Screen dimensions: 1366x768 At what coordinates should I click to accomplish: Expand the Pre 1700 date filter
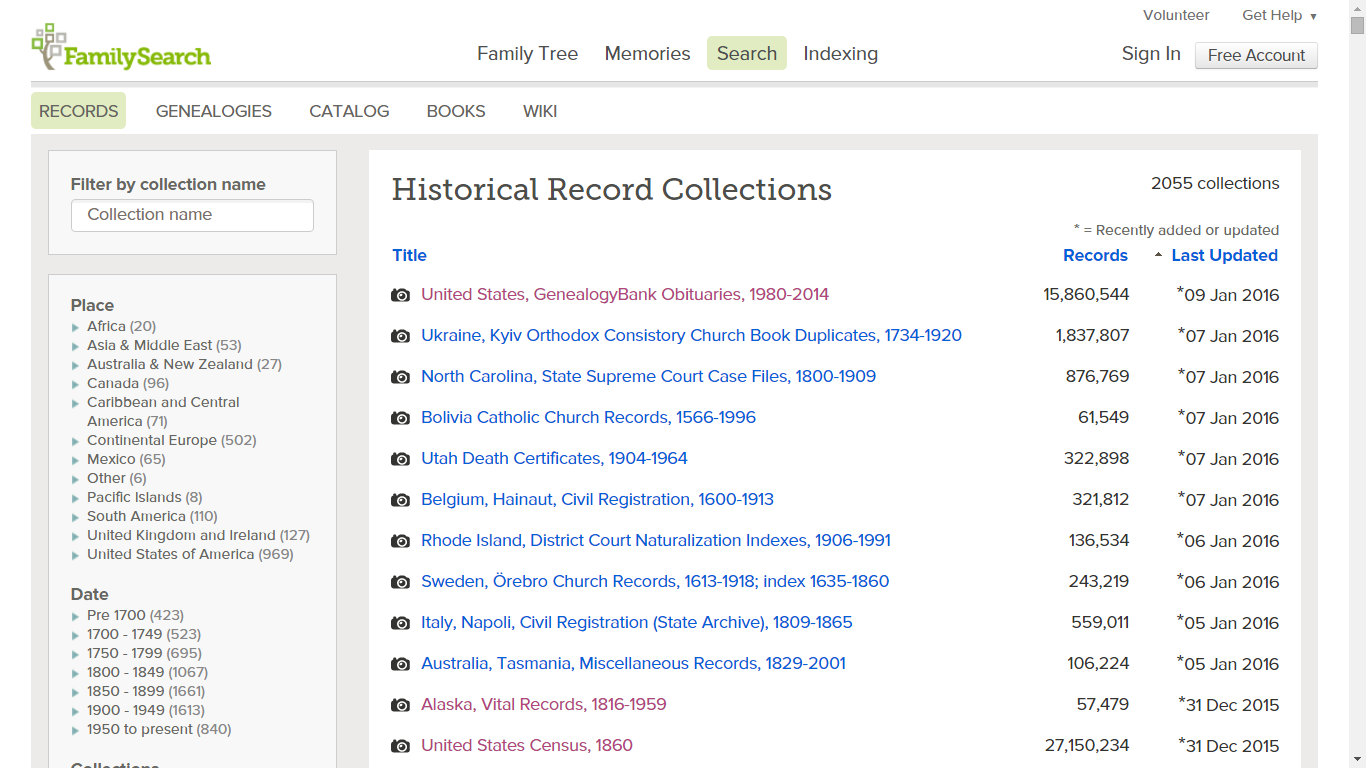(75, 616)
